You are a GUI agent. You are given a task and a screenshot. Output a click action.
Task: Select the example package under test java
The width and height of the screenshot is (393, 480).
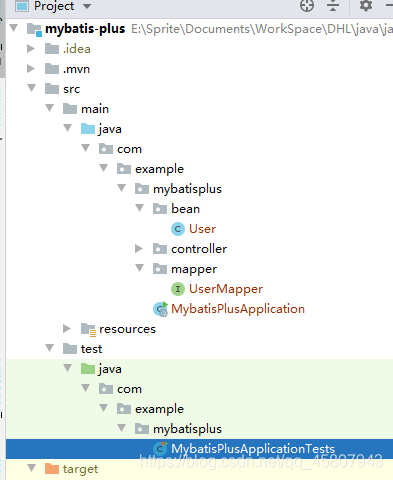point(159,409)
